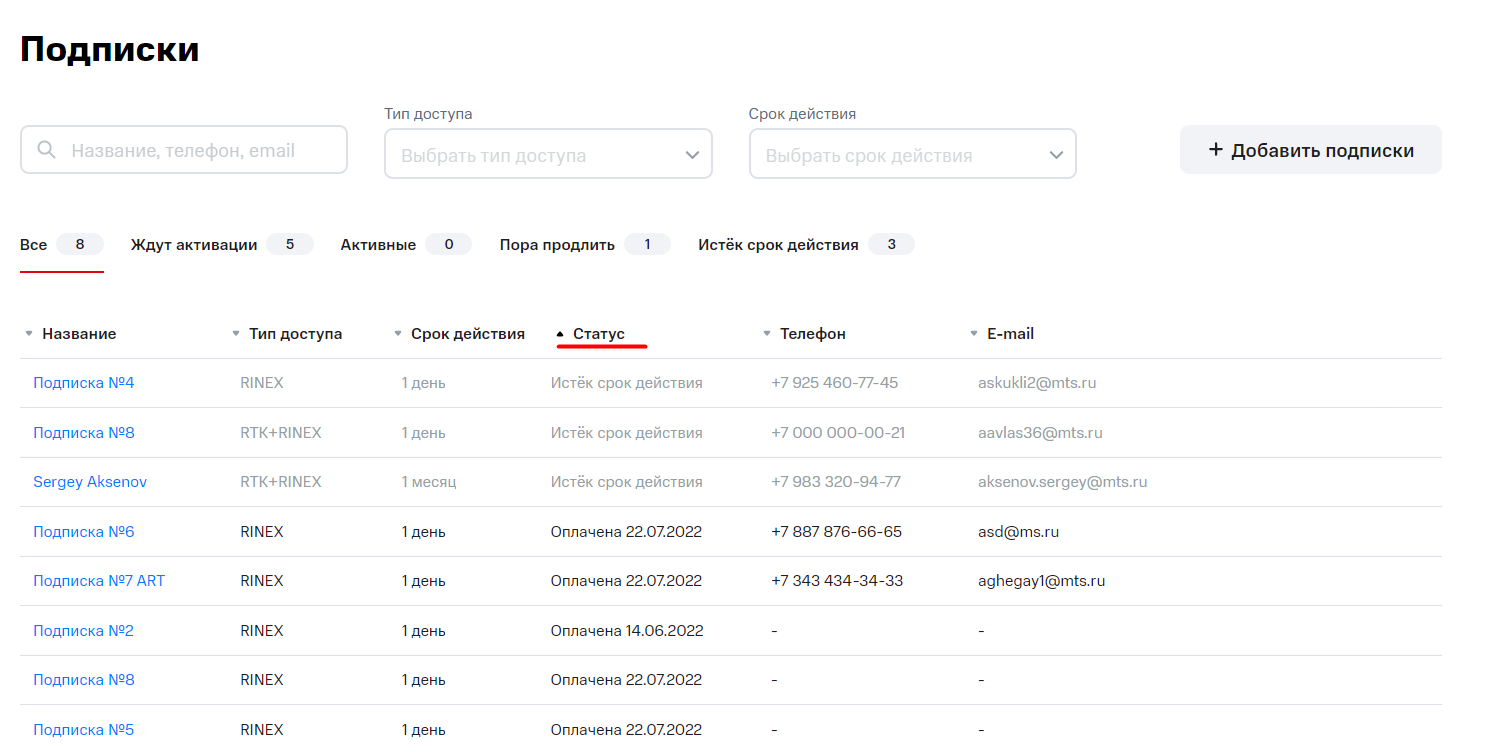Click Истёк срок действия status of Подписка №4

pyautogui.click(x=627, y=383)
